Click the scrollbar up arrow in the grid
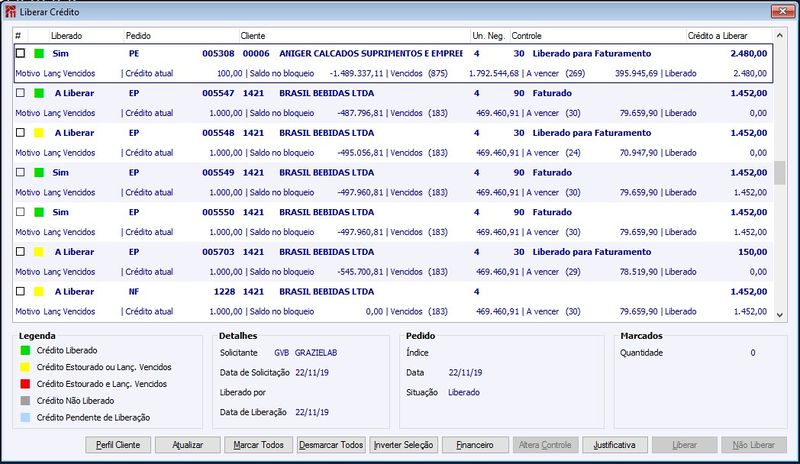 780,36
